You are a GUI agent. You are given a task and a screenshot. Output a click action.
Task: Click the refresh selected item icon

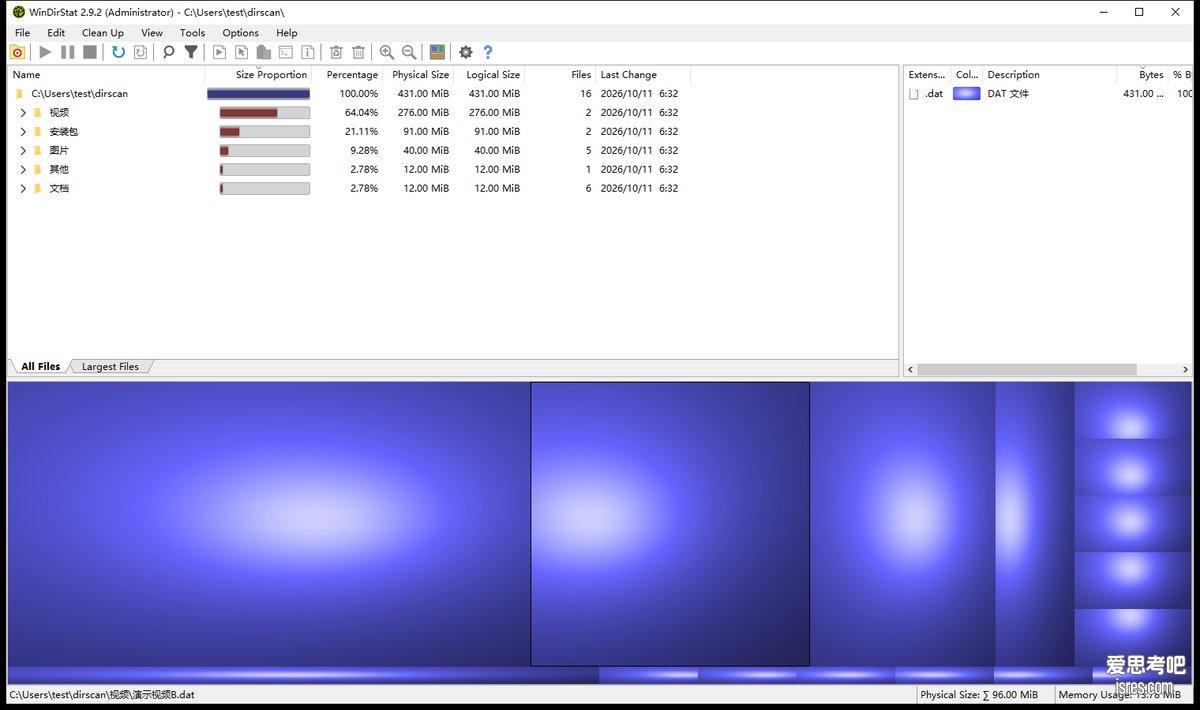[x=141, y=52]
